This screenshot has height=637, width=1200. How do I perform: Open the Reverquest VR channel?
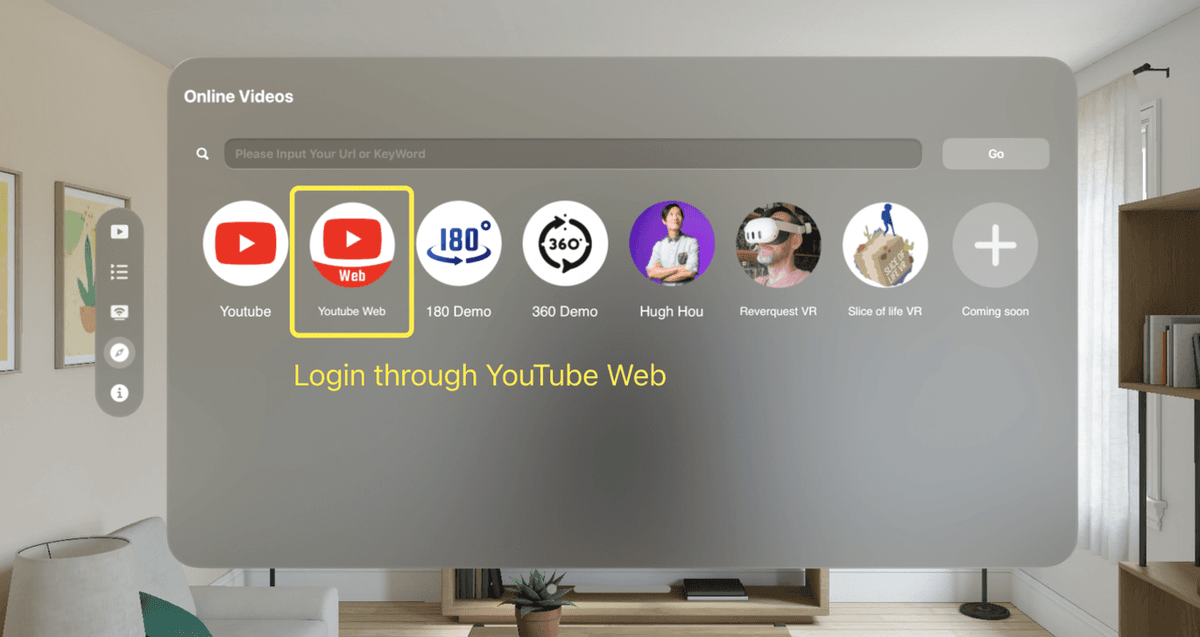tap(778, 243)
